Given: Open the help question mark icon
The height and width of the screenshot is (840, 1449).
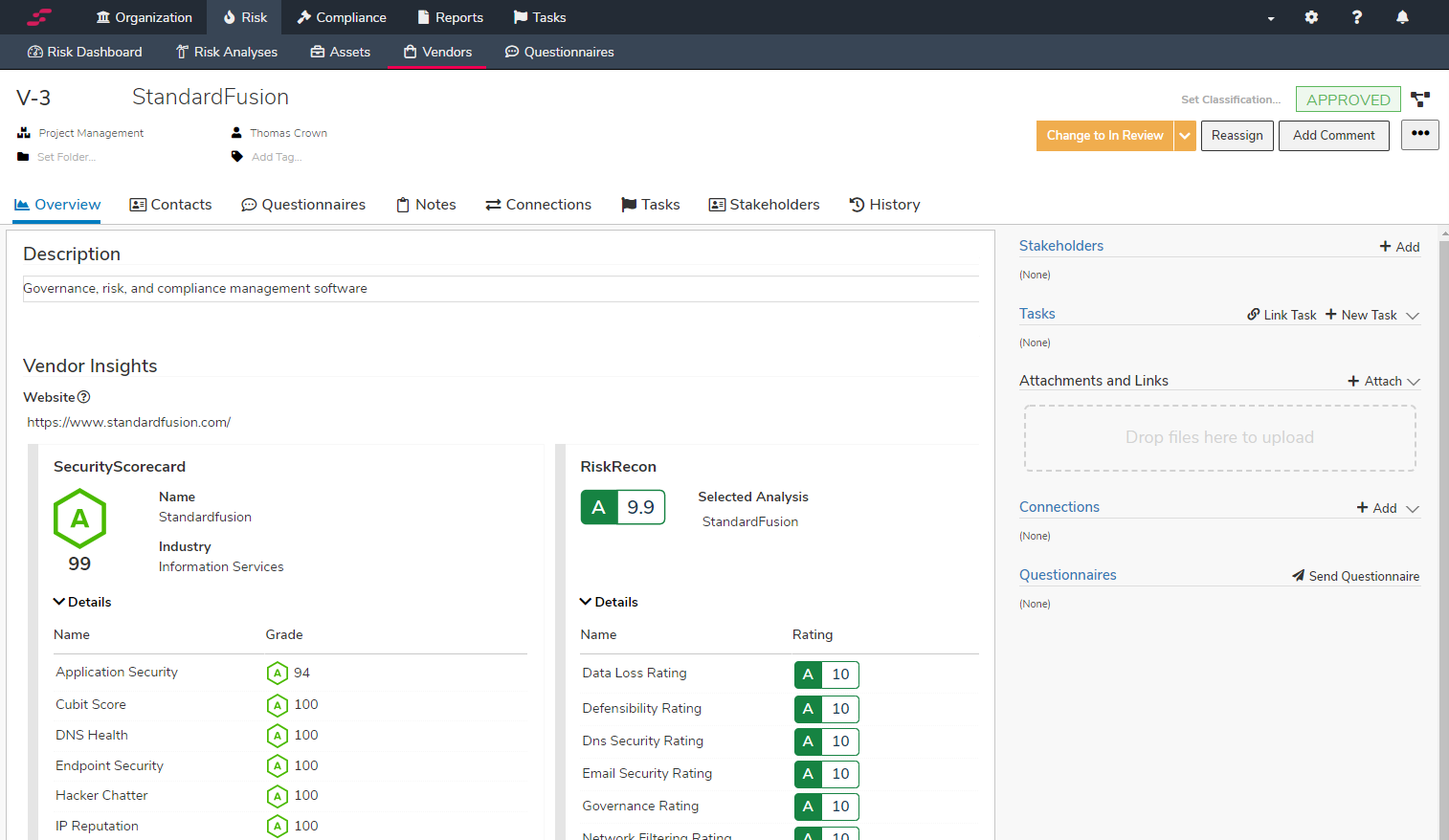Looking at the screenshot, I should 1356,17.
